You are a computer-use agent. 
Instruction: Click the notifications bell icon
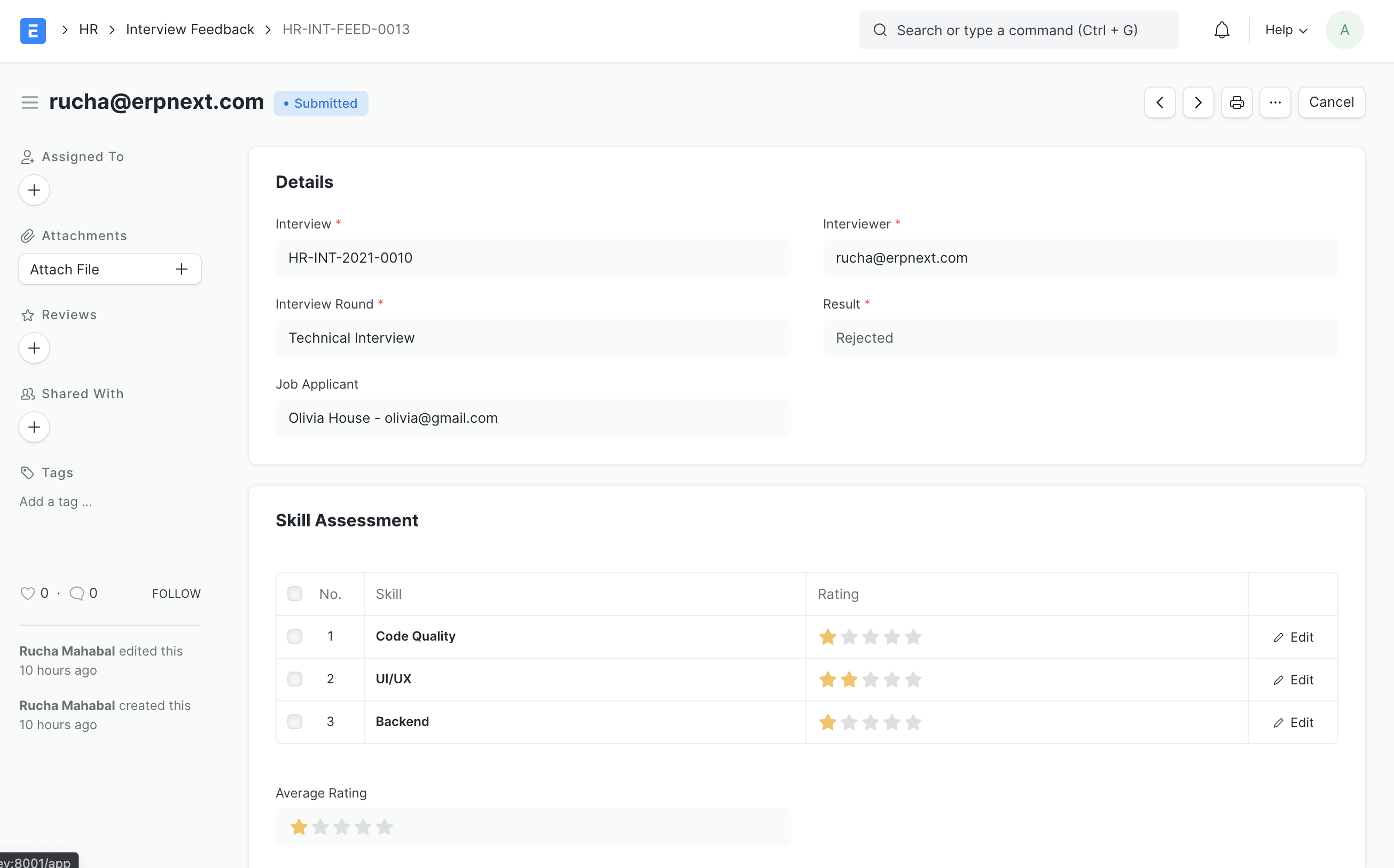1221,30
